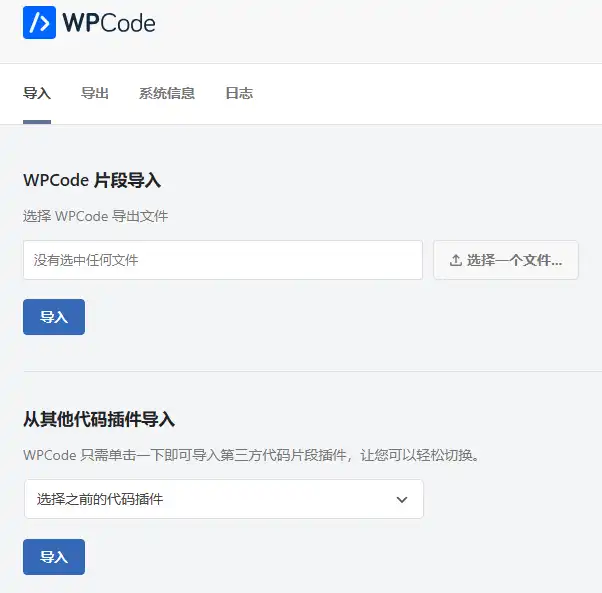Switch to the 导入 tab

tap(37, 93)
